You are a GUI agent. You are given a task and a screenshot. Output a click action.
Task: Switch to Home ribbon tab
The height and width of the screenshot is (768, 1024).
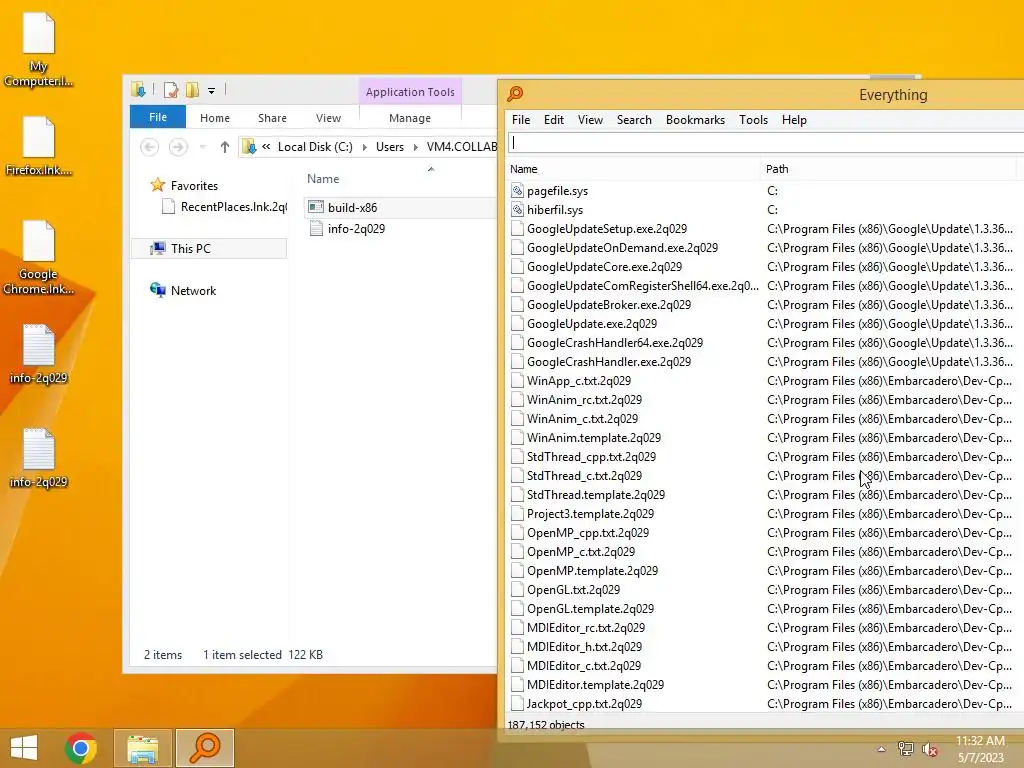coord(215,118)
